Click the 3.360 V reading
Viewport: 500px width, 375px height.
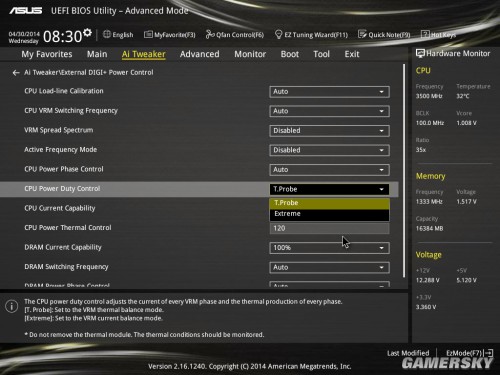point(426,307)
